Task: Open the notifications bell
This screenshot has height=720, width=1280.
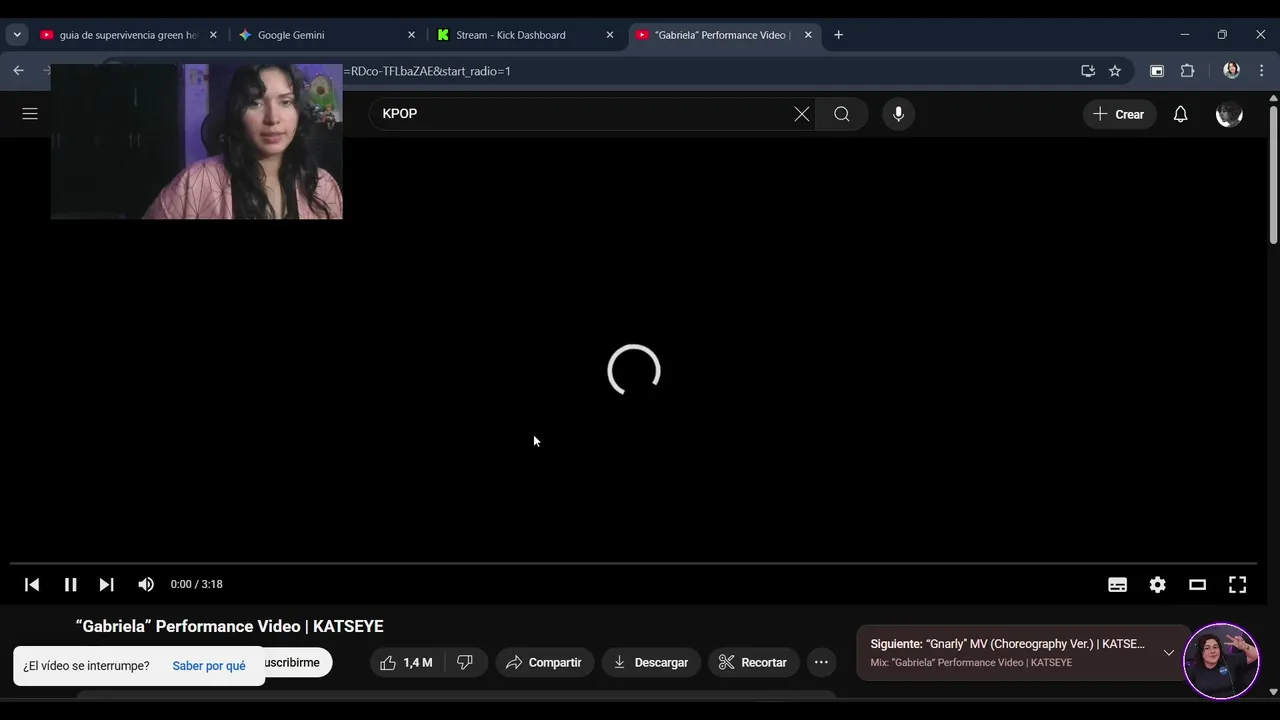Action: click(x=1180, y=114)
